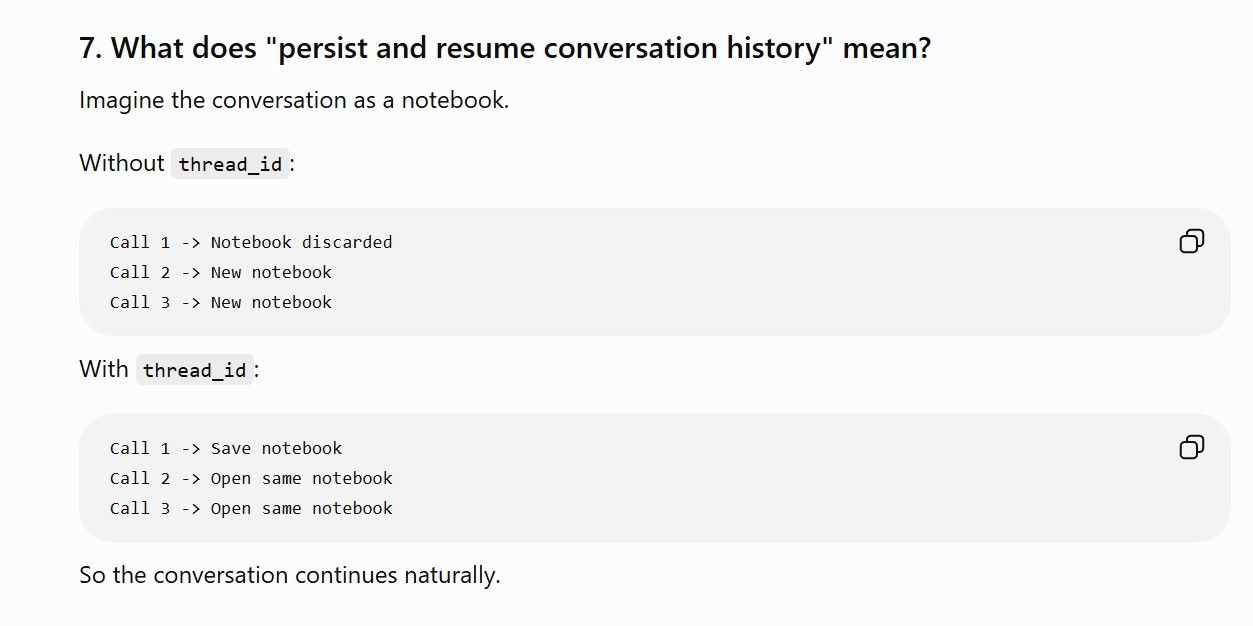Select the thread_id code tag after "With"

195,370
